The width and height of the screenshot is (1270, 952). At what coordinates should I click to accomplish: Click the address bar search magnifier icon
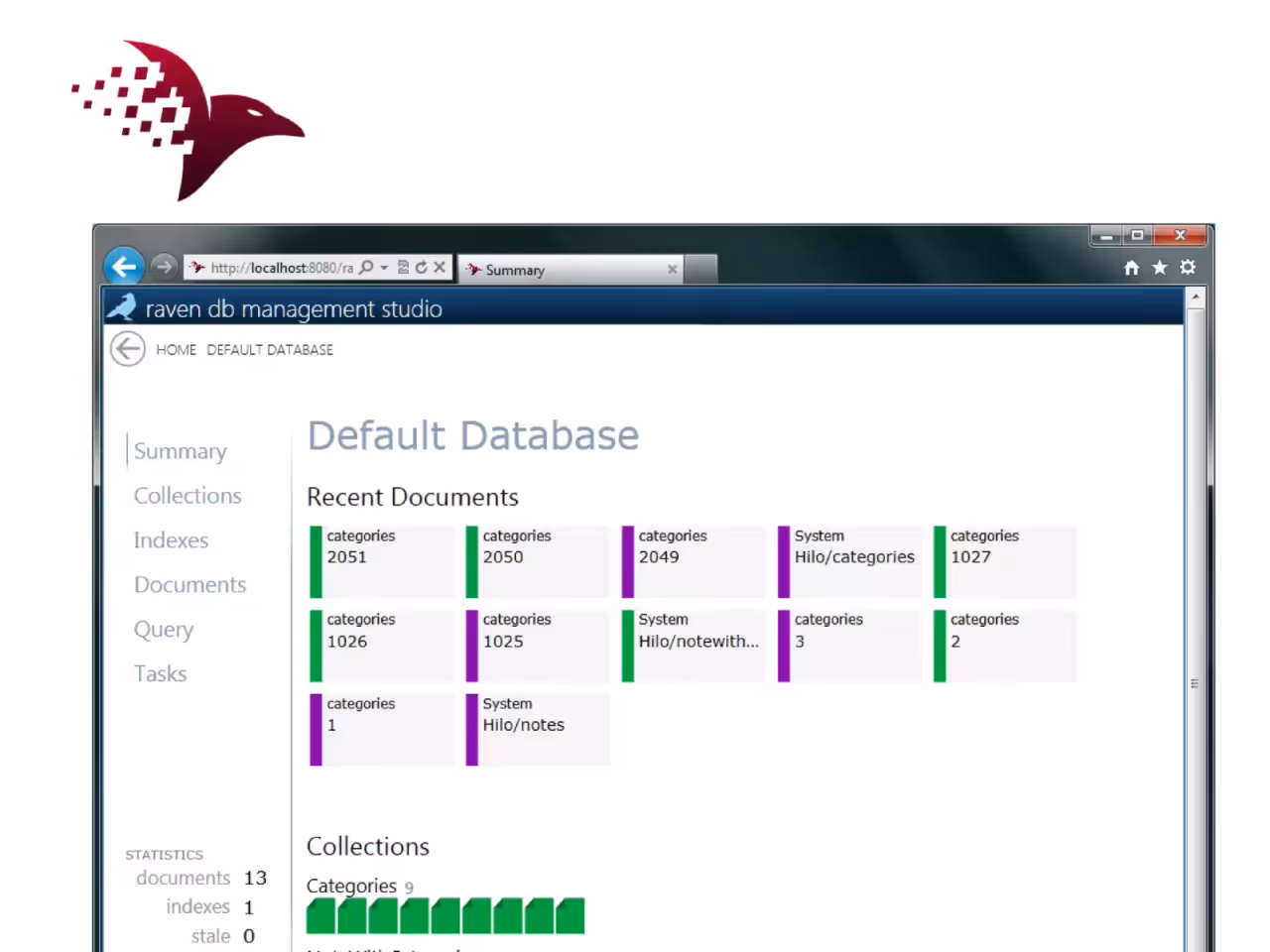366,268
